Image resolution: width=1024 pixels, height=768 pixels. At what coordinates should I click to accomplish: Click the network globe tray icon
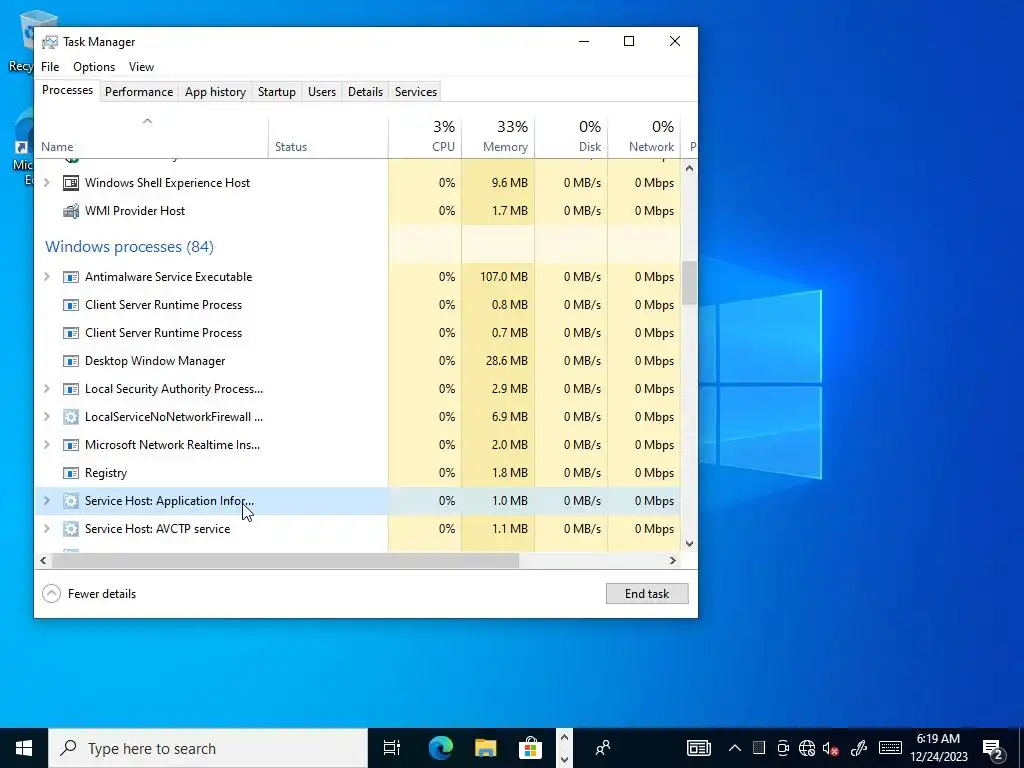(x=807, y=748)
